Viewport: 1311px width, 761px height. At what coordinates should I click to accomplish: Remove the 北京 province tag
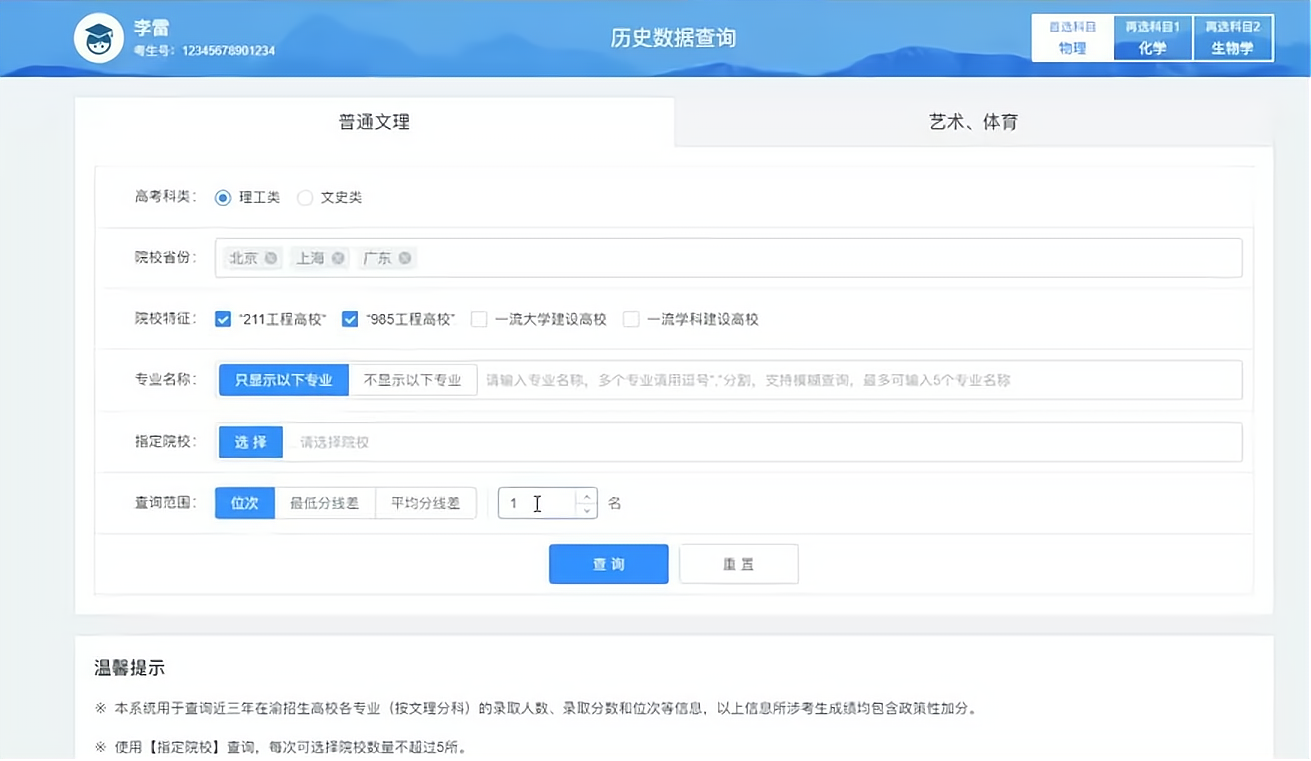pos(269,257)
